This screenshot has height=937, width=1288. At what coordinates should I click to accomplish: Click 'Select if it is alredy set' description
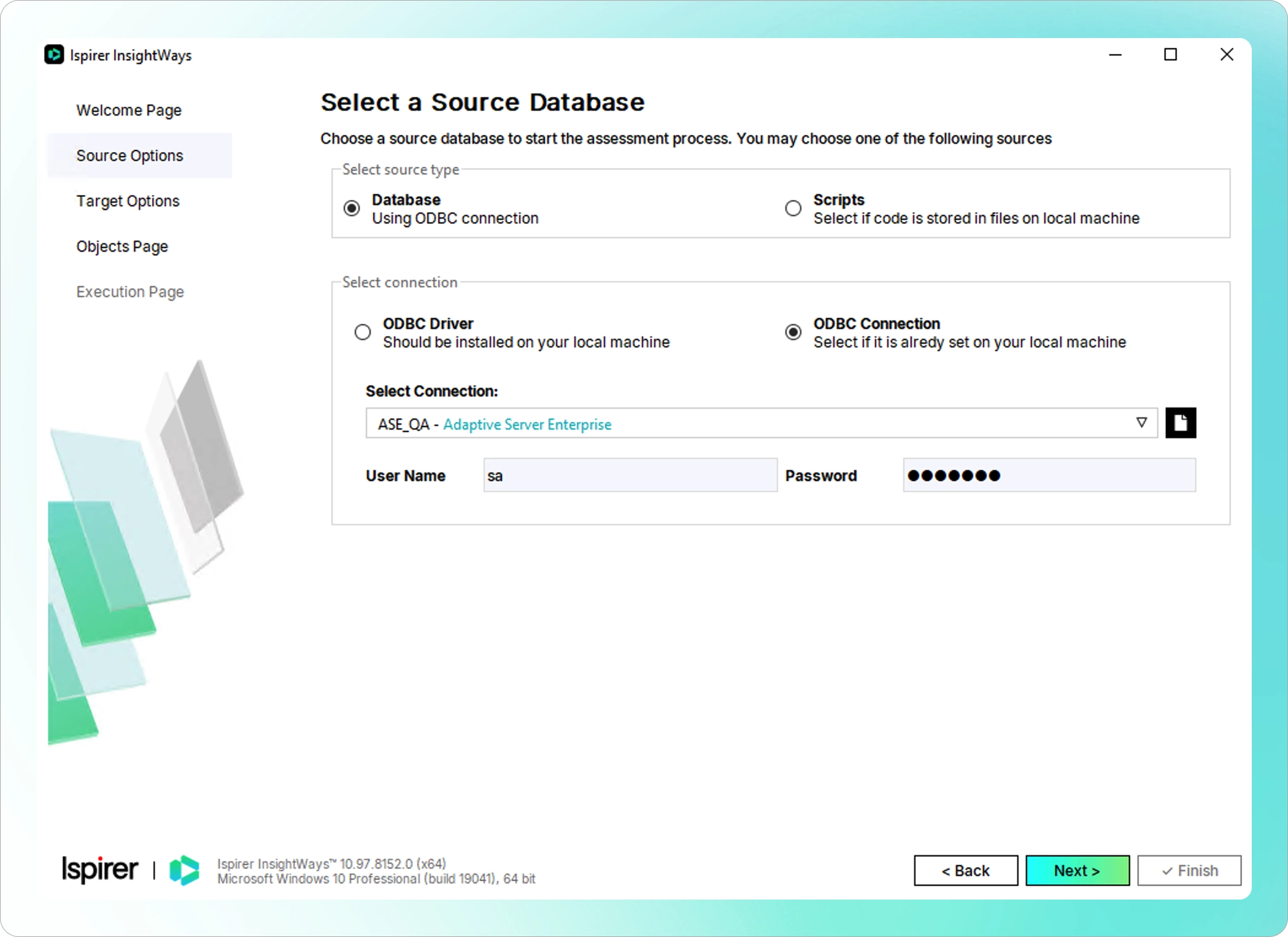970,342
